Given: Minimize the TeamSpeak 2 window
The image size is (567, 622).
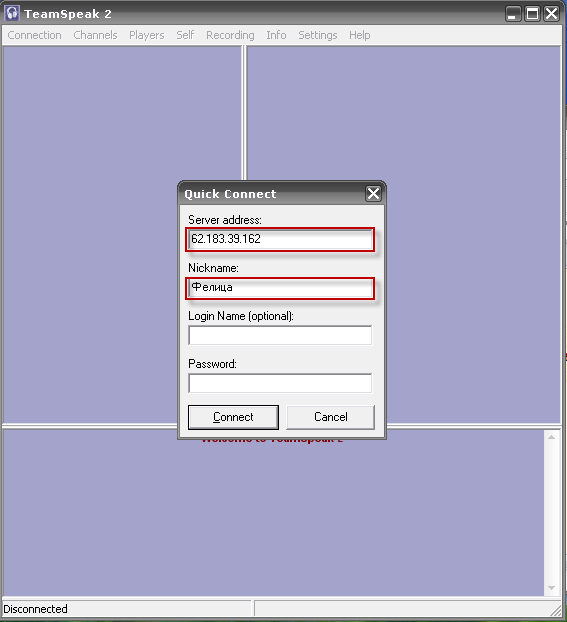Looking at the screenshot, I should point(513,14).
